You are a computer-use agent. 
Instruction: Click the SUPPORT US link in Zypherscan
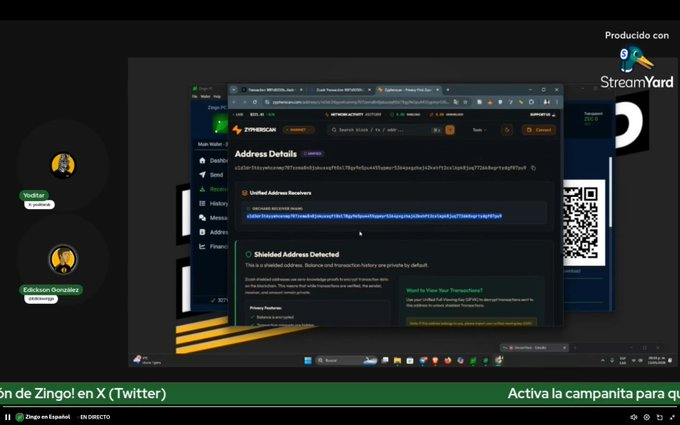542,114
